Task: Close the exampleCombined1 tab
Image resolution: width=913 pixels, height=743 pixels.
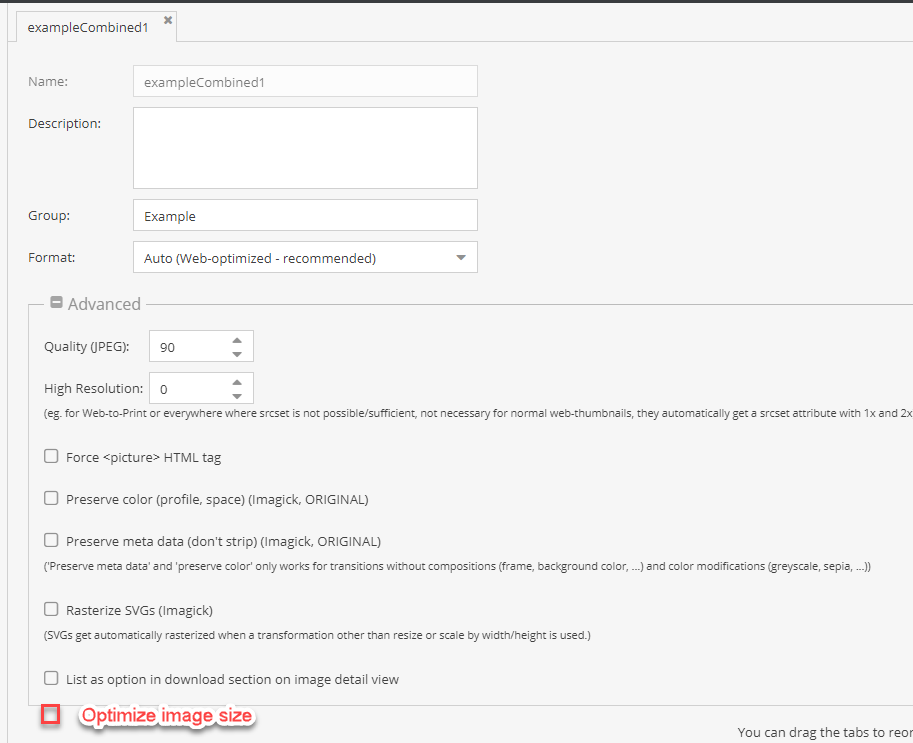Action: 168,20
